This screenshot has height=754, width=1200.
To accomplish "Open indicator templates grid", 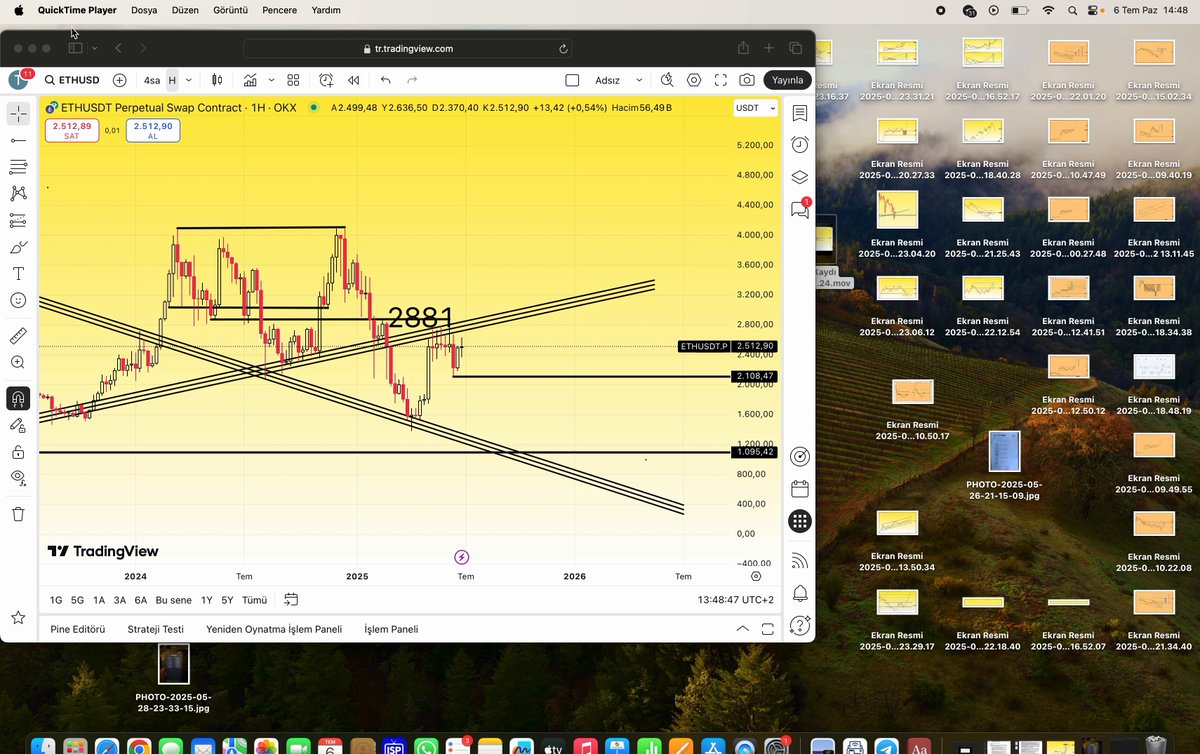I will [x=293, y=80].
